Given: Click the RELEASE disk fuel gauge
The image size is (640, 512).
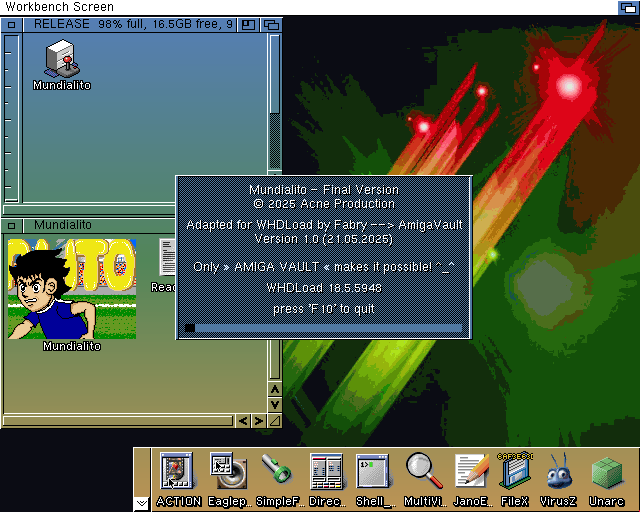Looking at the screenshot, I should [11, 118].
